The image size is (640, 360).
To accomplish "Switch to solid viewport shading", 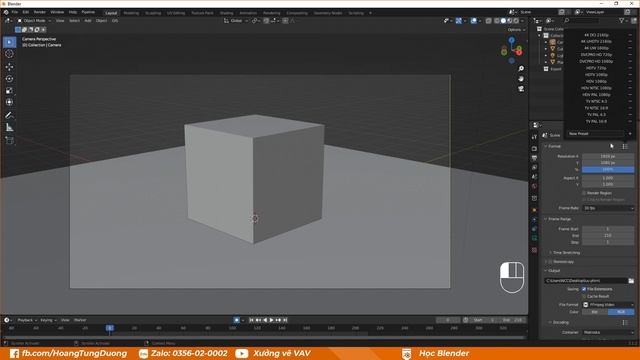I will (x=503, y=20).
